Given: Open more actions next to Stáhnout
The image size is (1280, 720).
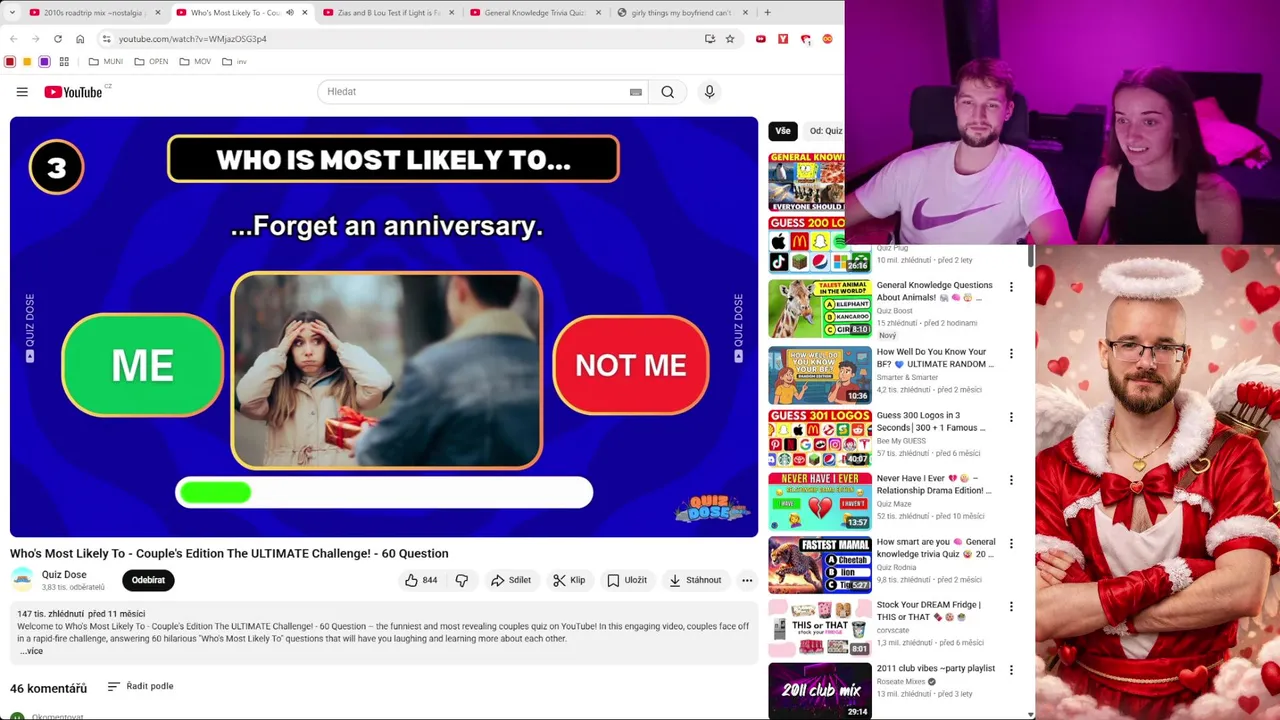Looking at the screenshot, I should coord(747,580).
